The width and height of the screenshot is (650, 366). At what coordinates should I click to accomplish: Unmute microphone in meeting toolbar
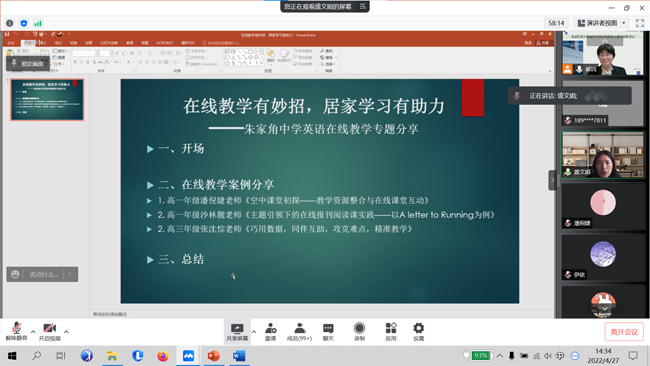click(x=16, y=331)
